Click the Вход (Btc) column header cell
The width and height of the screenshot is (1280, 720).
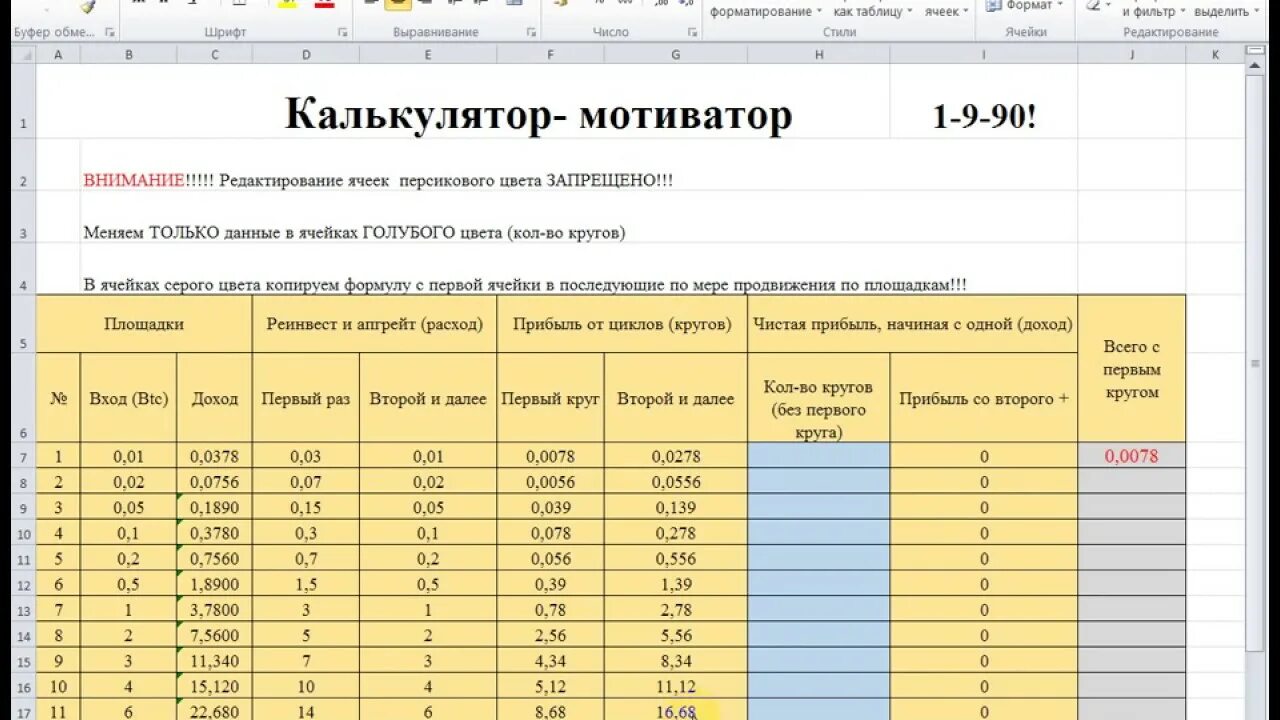click(x=129, y=398)
